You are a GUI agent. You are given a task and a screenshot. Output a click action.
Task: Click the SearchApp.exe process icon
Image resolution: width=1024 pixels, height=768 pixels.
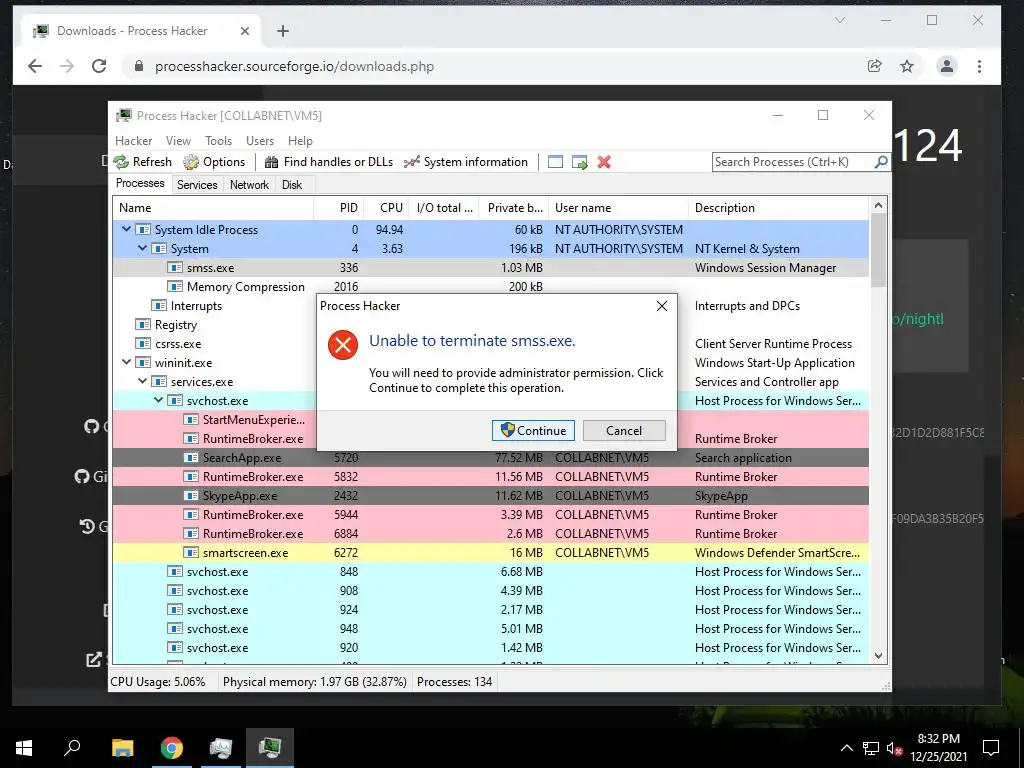coord(191,458)
